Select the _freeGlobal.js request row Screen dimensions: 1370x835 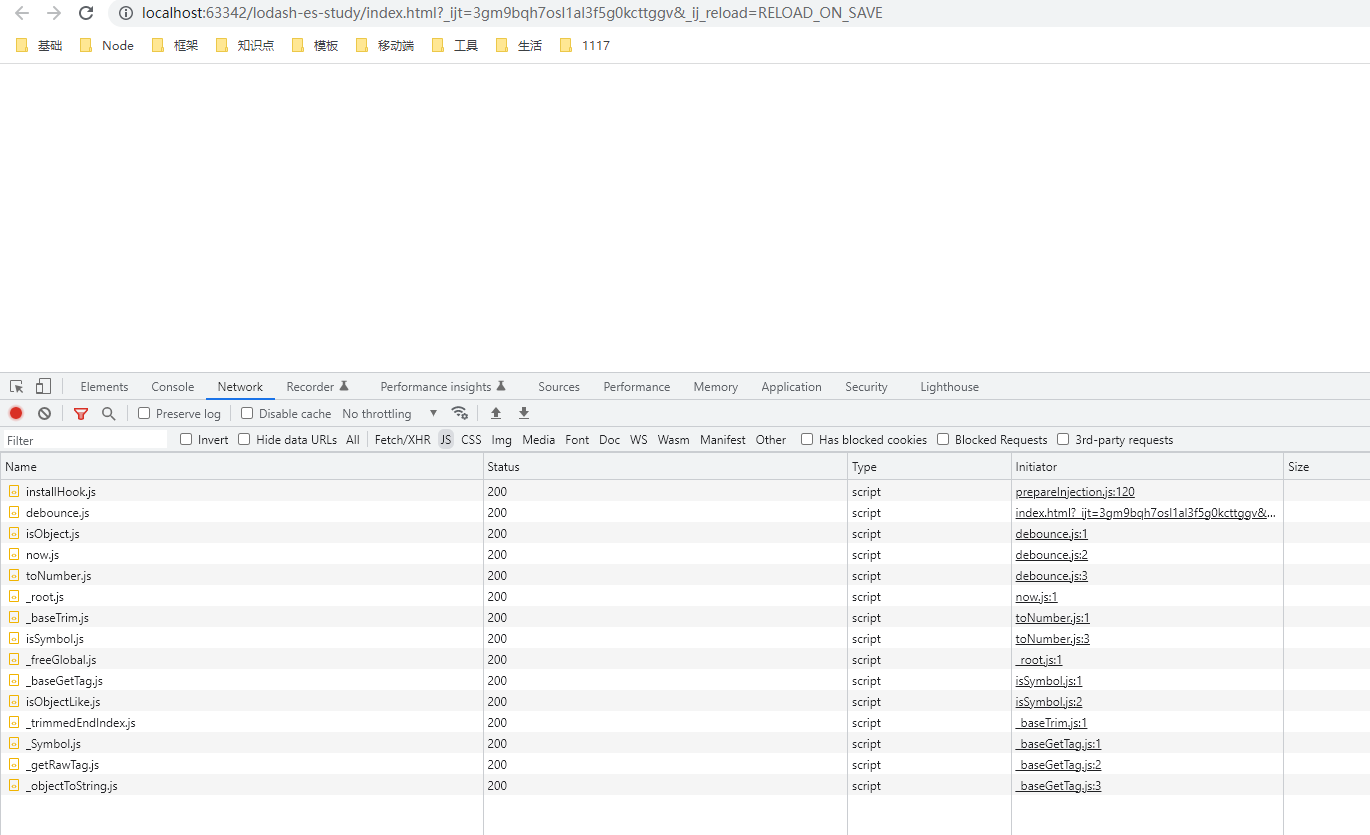click(x=685, y=660)
